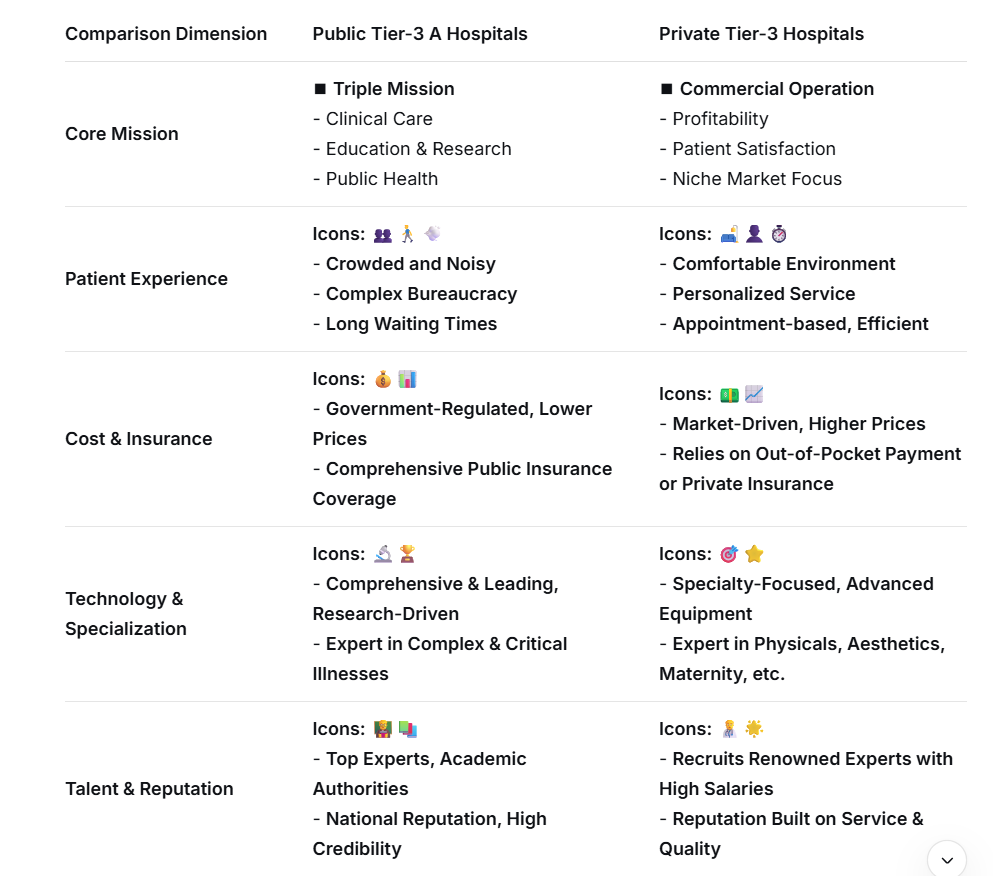Click the money bag emoji

383,380
